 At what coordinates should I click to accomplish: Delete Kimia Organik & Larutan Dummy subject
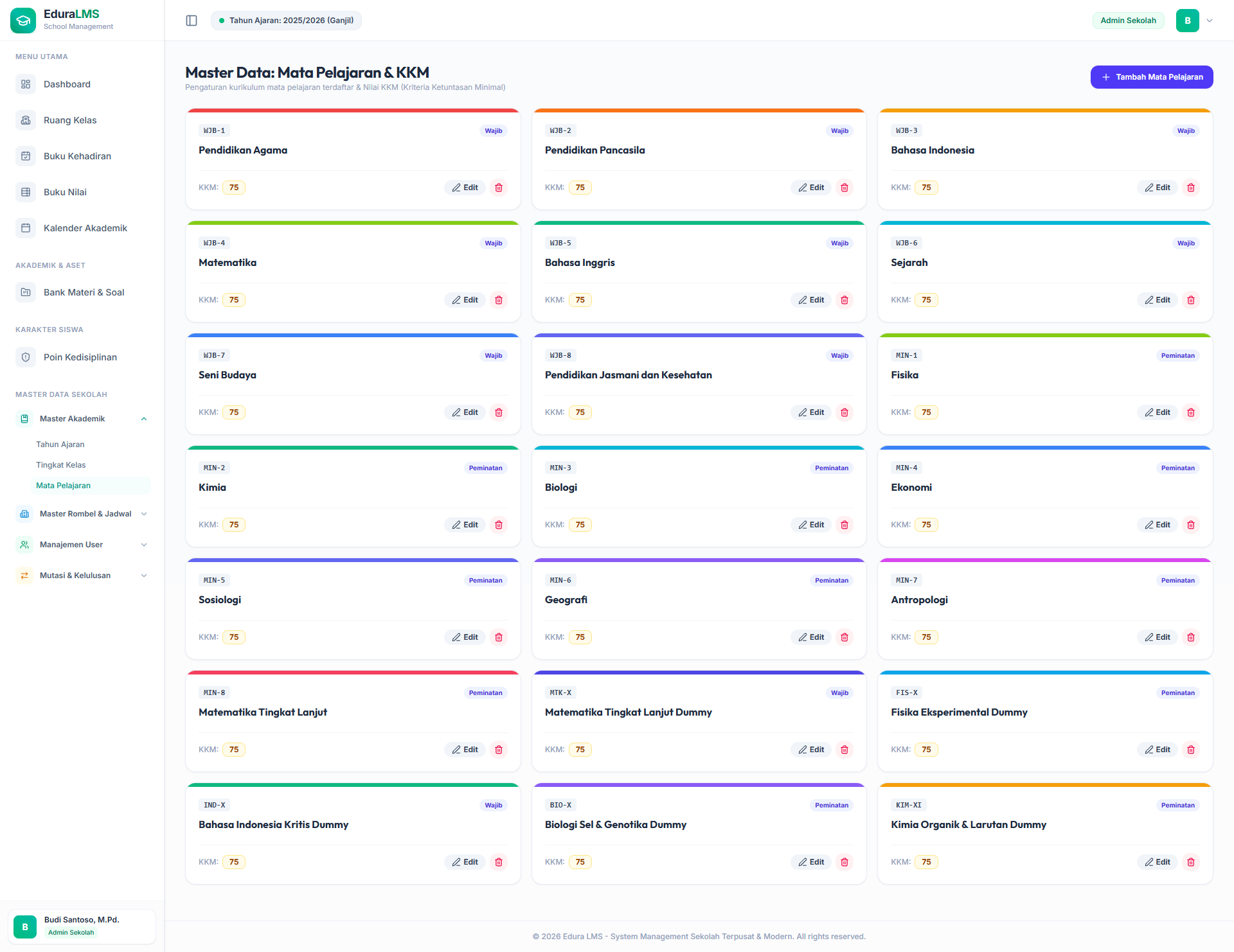(x=1191, y=862)
